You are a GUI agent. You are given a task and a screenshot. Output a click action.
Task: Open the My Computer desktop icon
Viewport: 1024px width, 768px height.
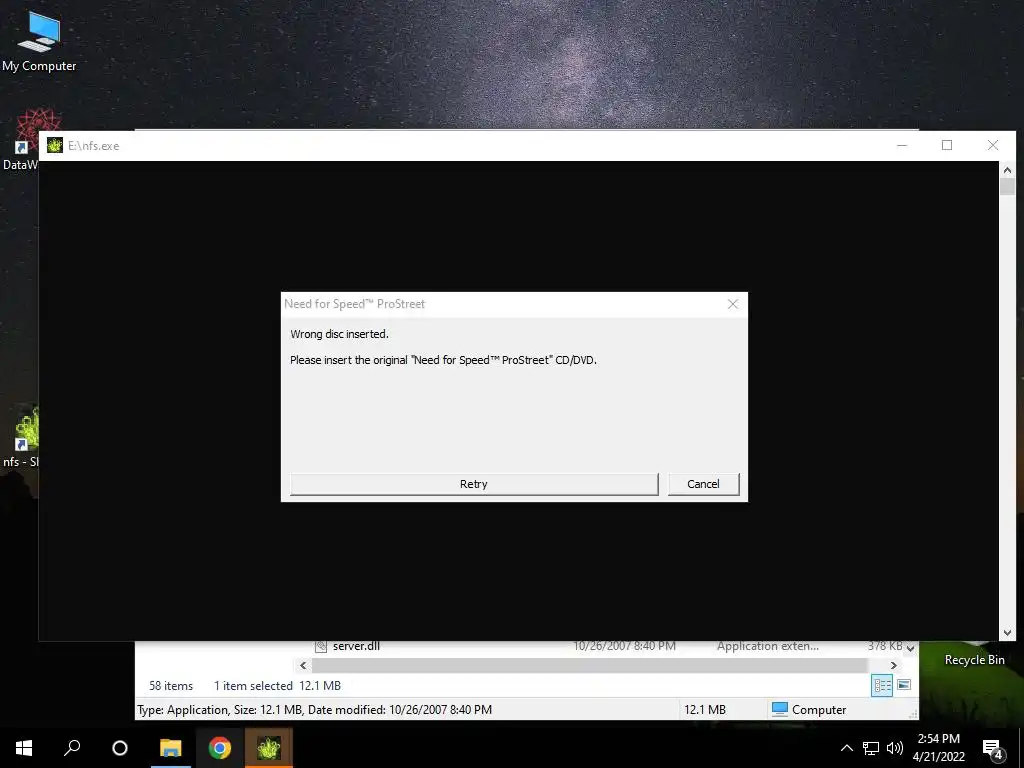[39, 40]
